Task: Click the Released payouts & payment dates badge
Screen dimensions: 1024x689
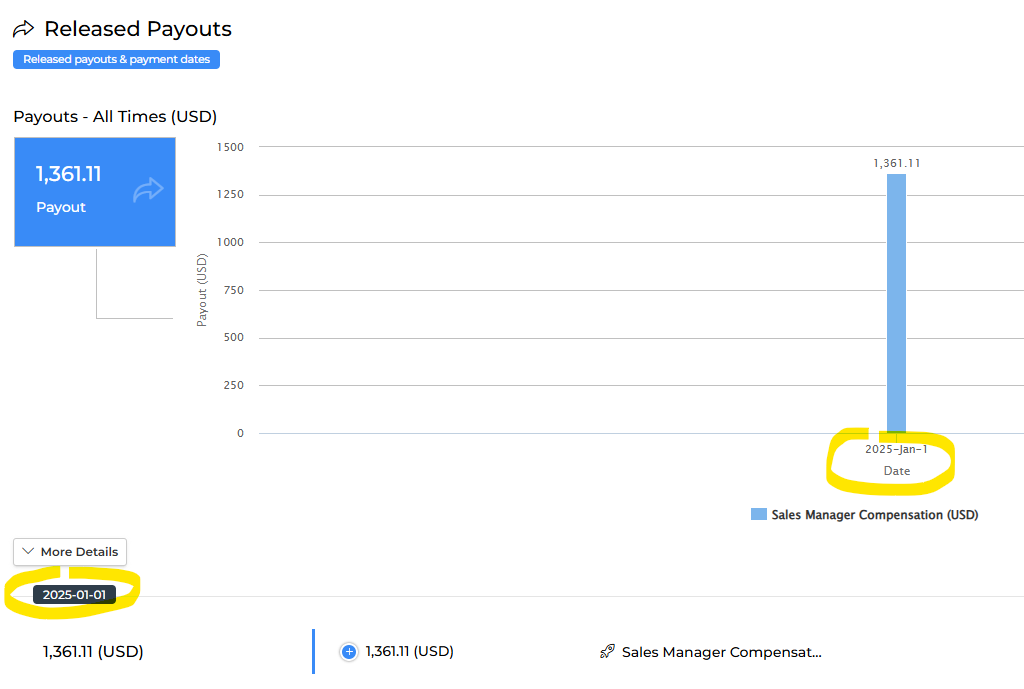Action: coord(116,60)
